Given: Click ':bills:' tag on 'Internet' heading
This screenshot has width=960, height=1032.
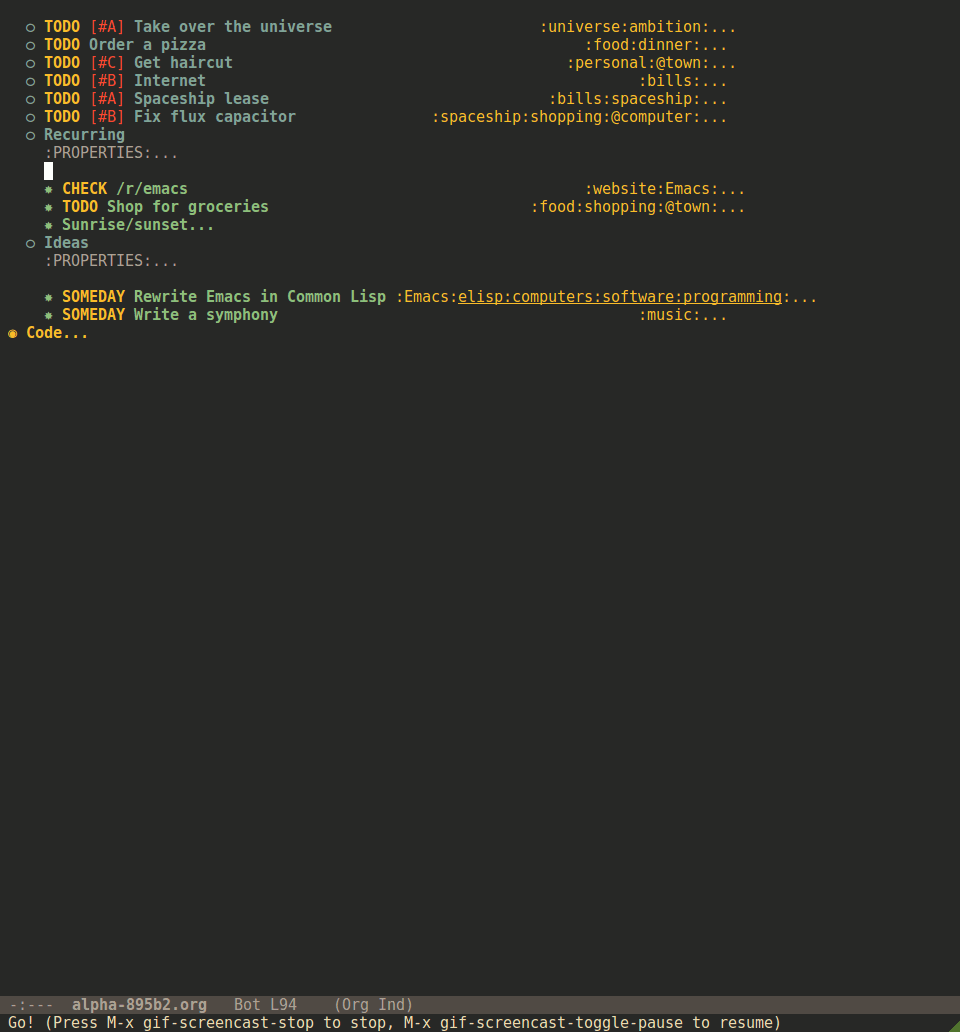Looking at the screenshot, I should click(x=670, y=81).
